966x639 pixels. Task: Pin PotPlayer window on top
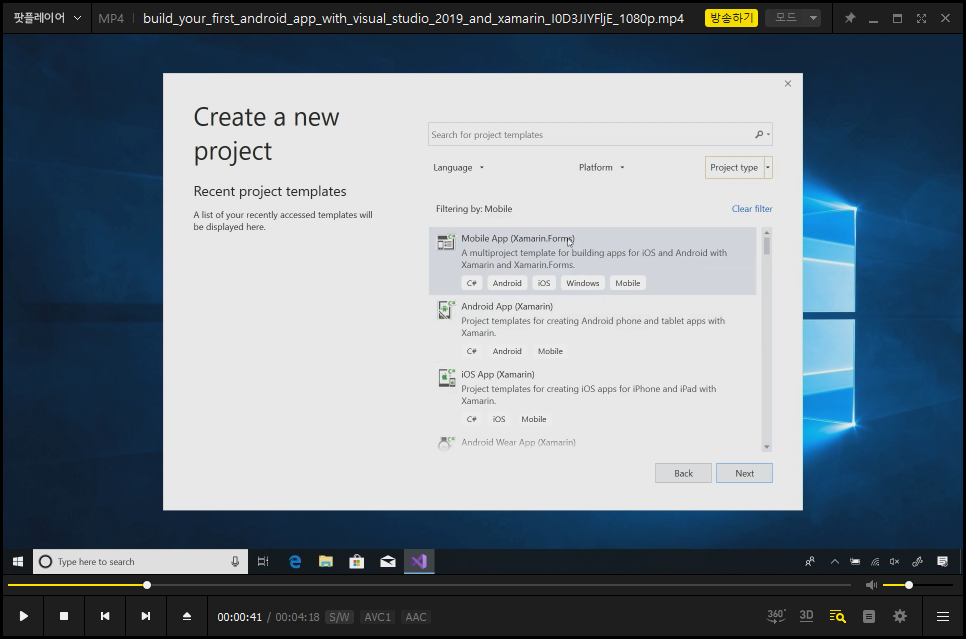click(x=850, y=18)
